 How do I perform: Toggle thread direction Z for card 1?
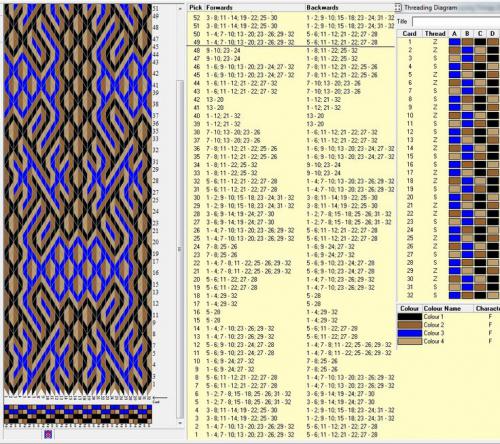(435, 42)
